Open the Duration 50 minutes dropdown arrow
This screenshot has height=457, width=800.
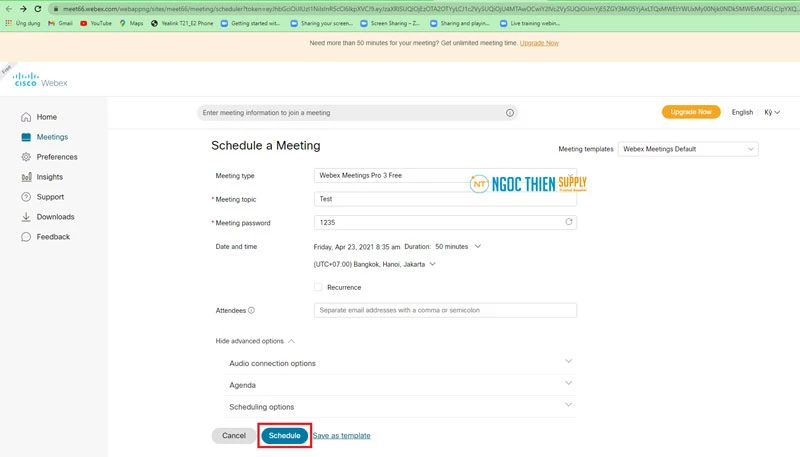[x=478, y=246]
